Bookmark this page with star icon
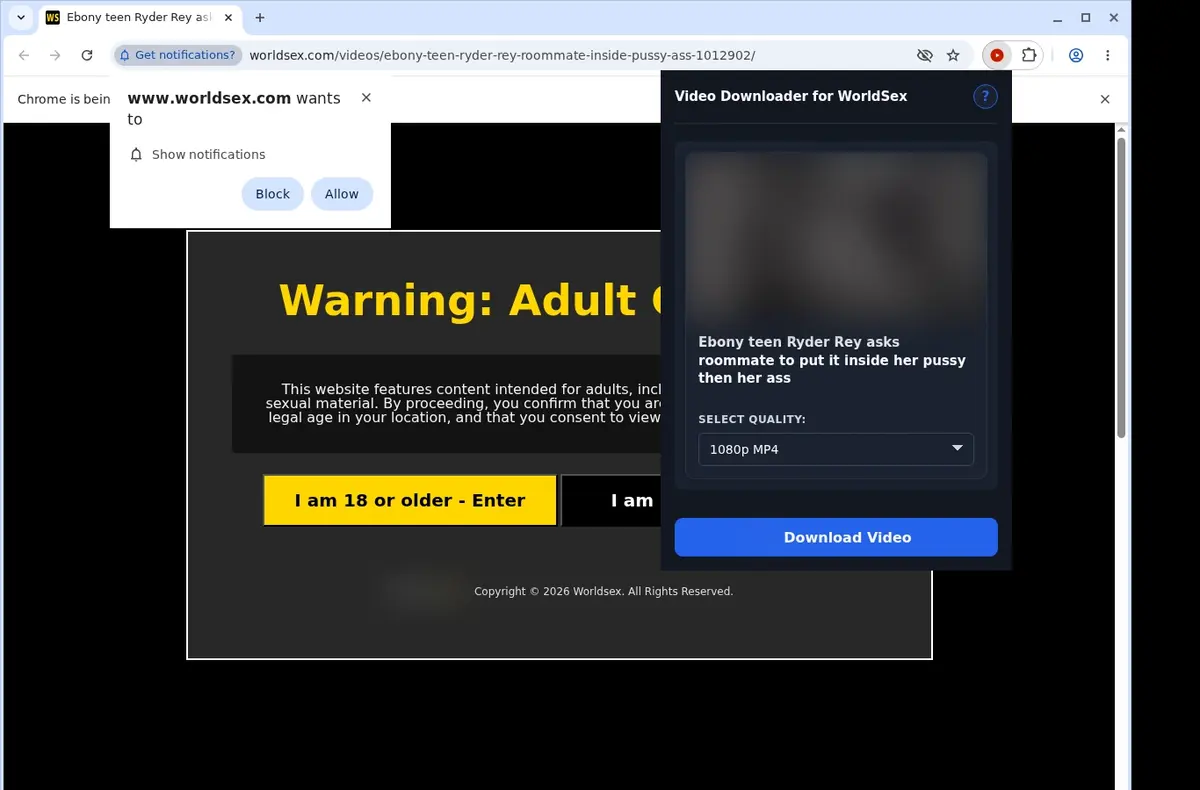 point(953,56)
